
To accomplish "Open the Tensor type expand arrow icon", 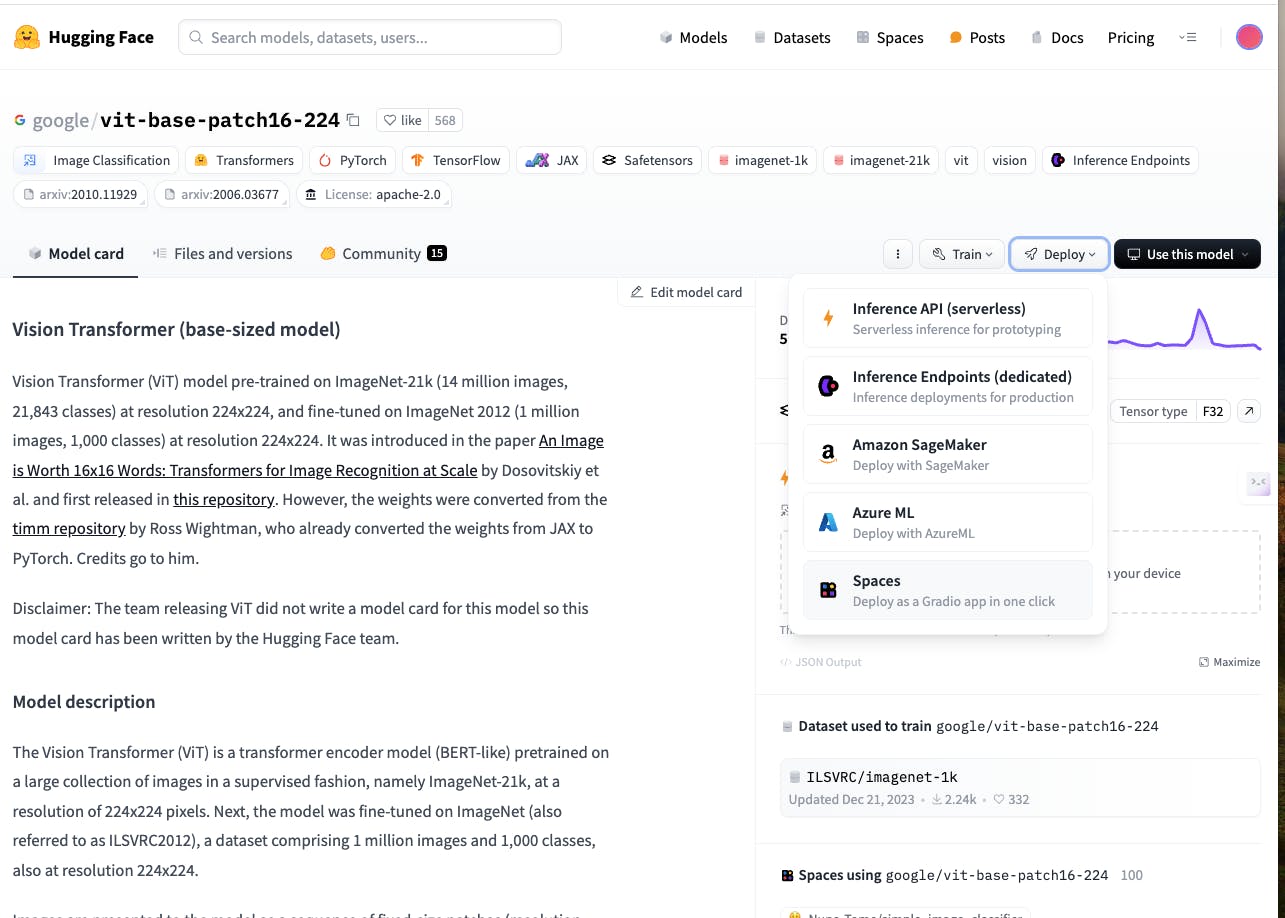I will point(1248,411).
